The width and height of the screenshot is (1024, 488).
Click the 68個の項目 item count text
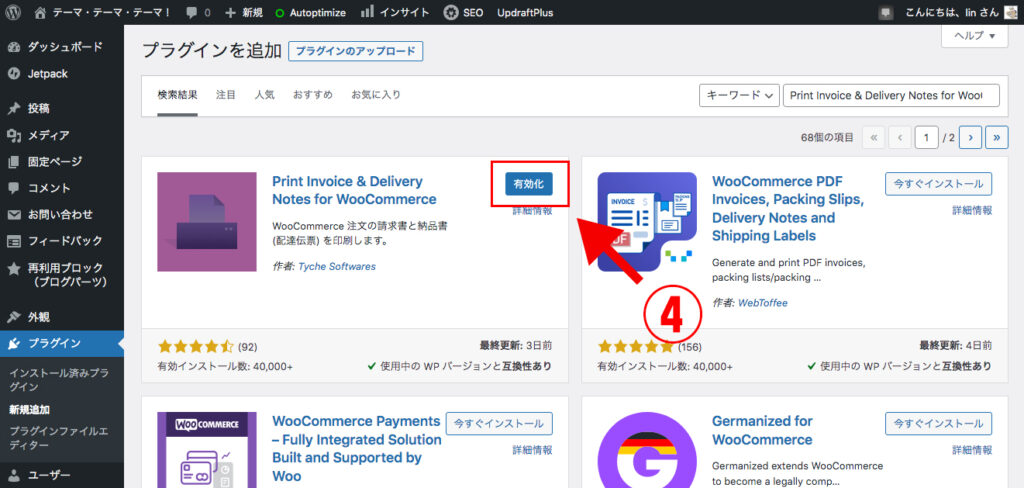pyautogui.click(x=827, y=137)
